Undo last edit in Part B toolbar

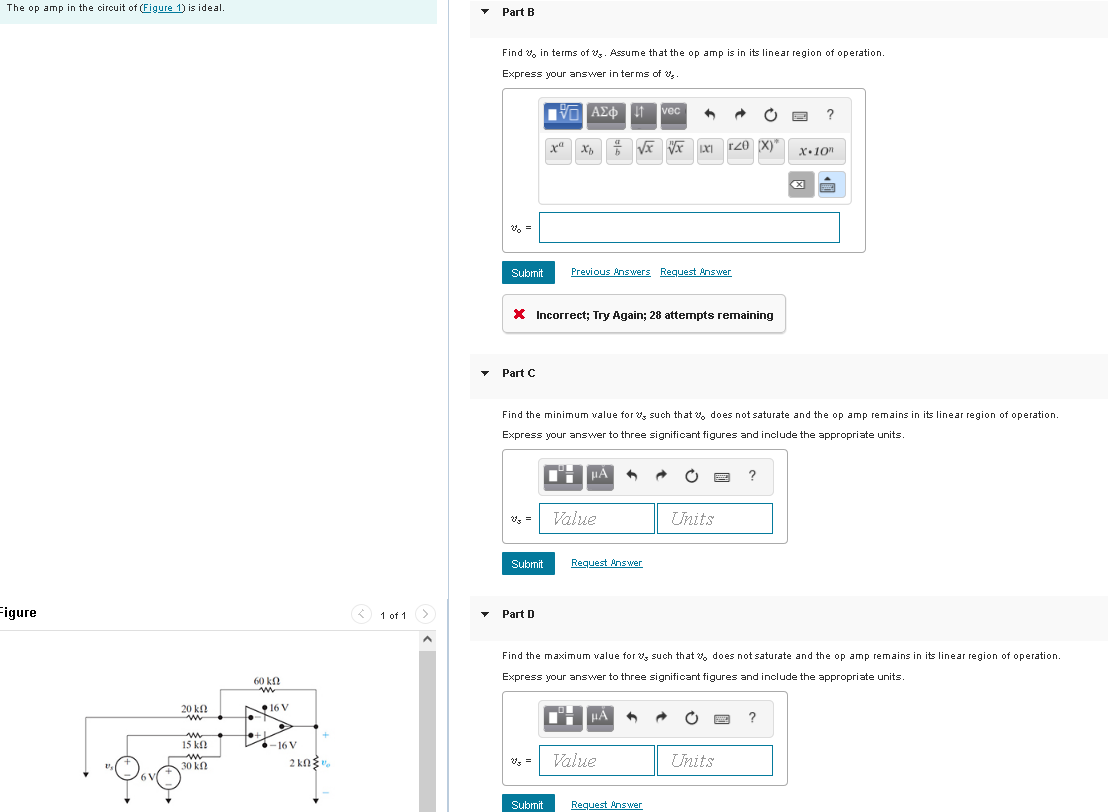tap(709, 114)
